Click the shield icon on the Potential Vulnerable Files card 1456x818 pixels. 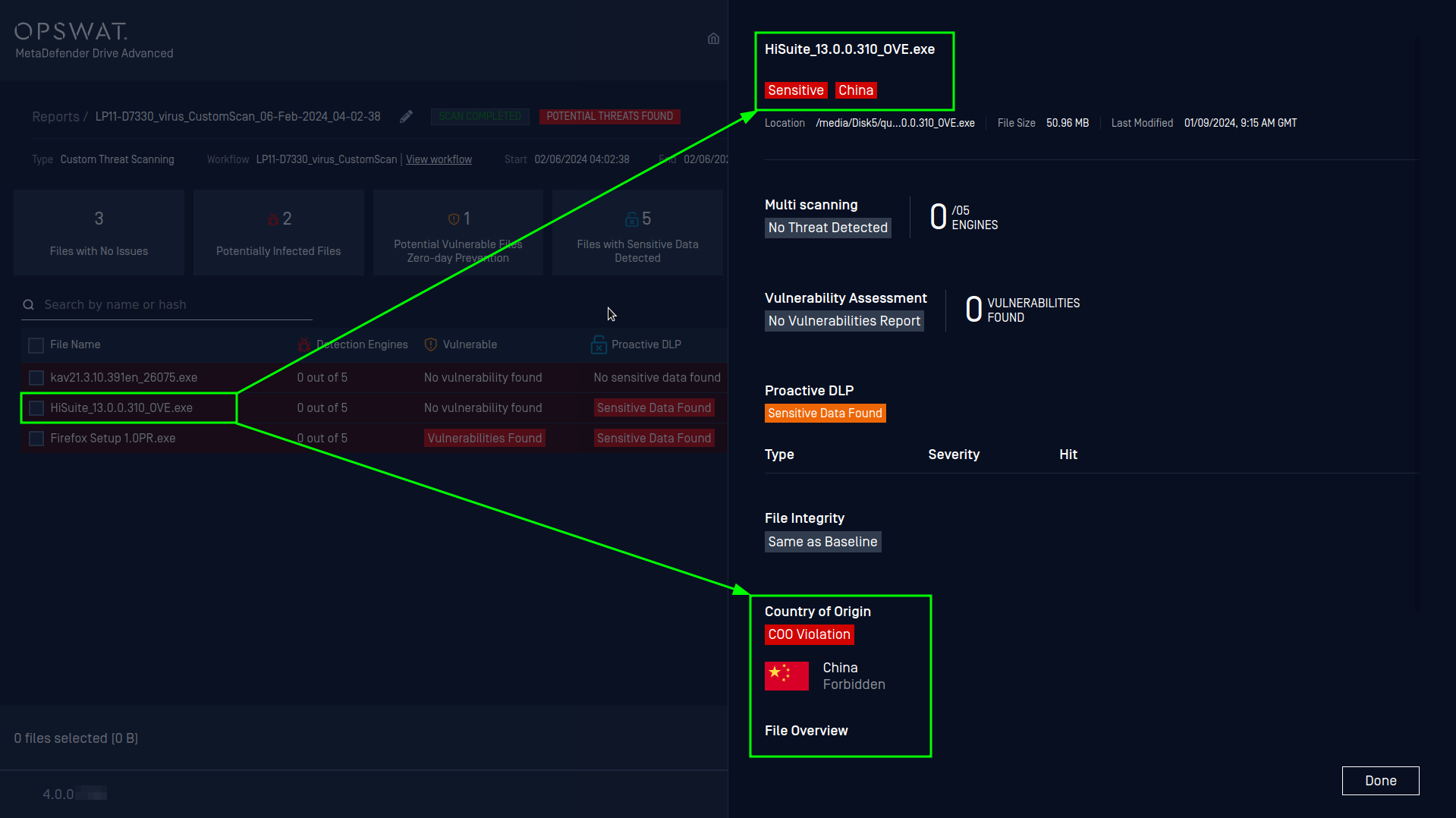[454, 219]
